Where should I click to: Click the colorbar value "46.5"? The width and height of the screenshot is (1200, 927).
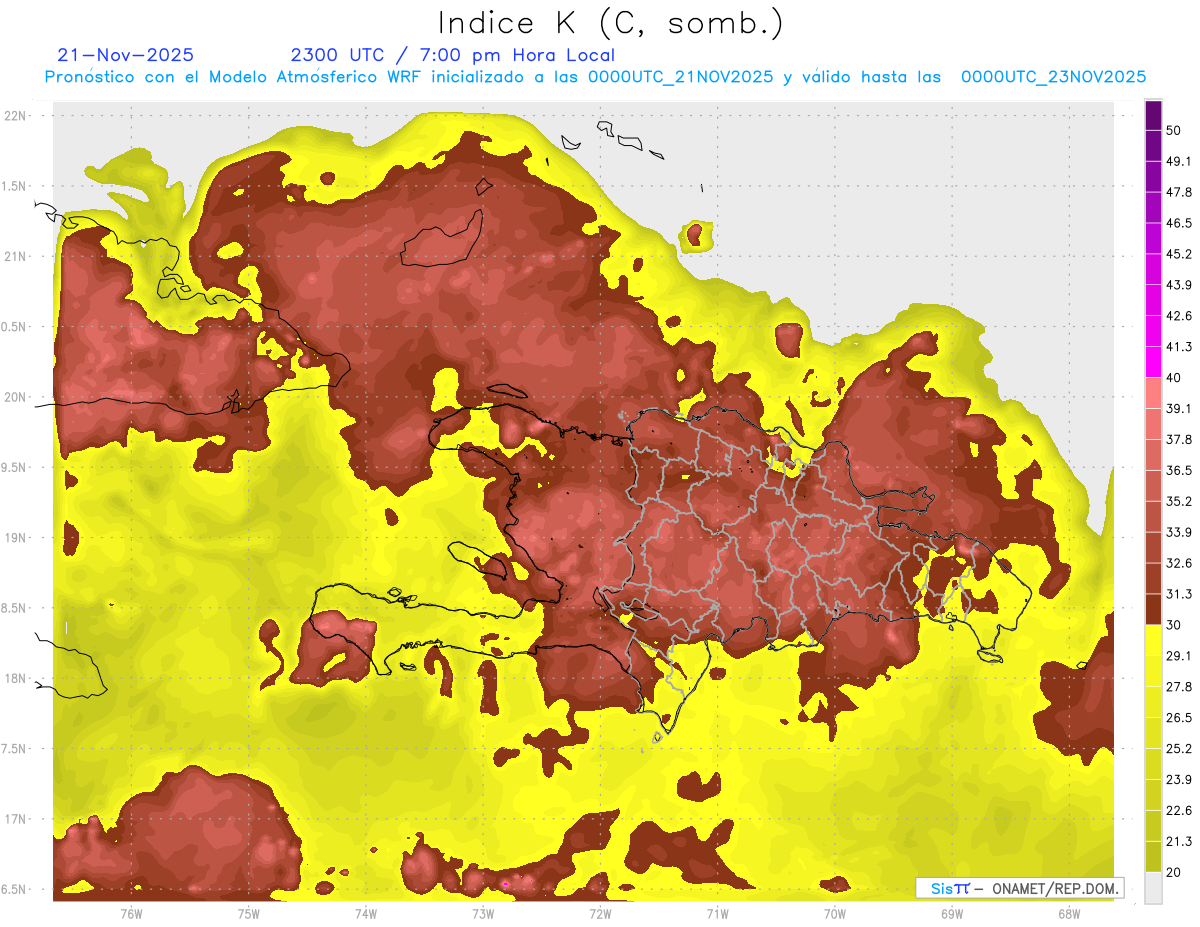[x=1179, y=223]
